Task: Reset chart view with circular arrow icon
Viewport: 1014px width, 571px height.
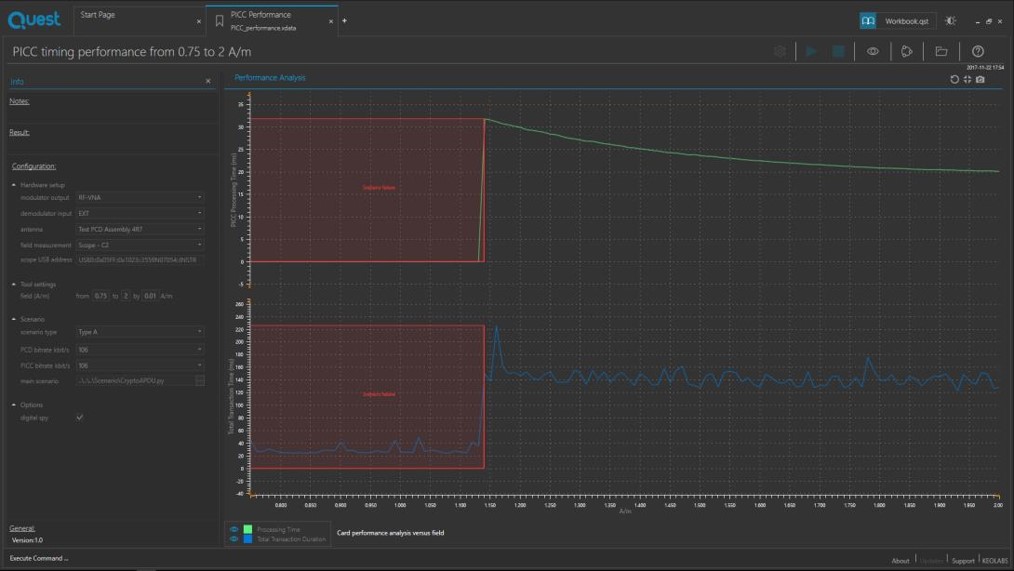Action: click(954, 79)
